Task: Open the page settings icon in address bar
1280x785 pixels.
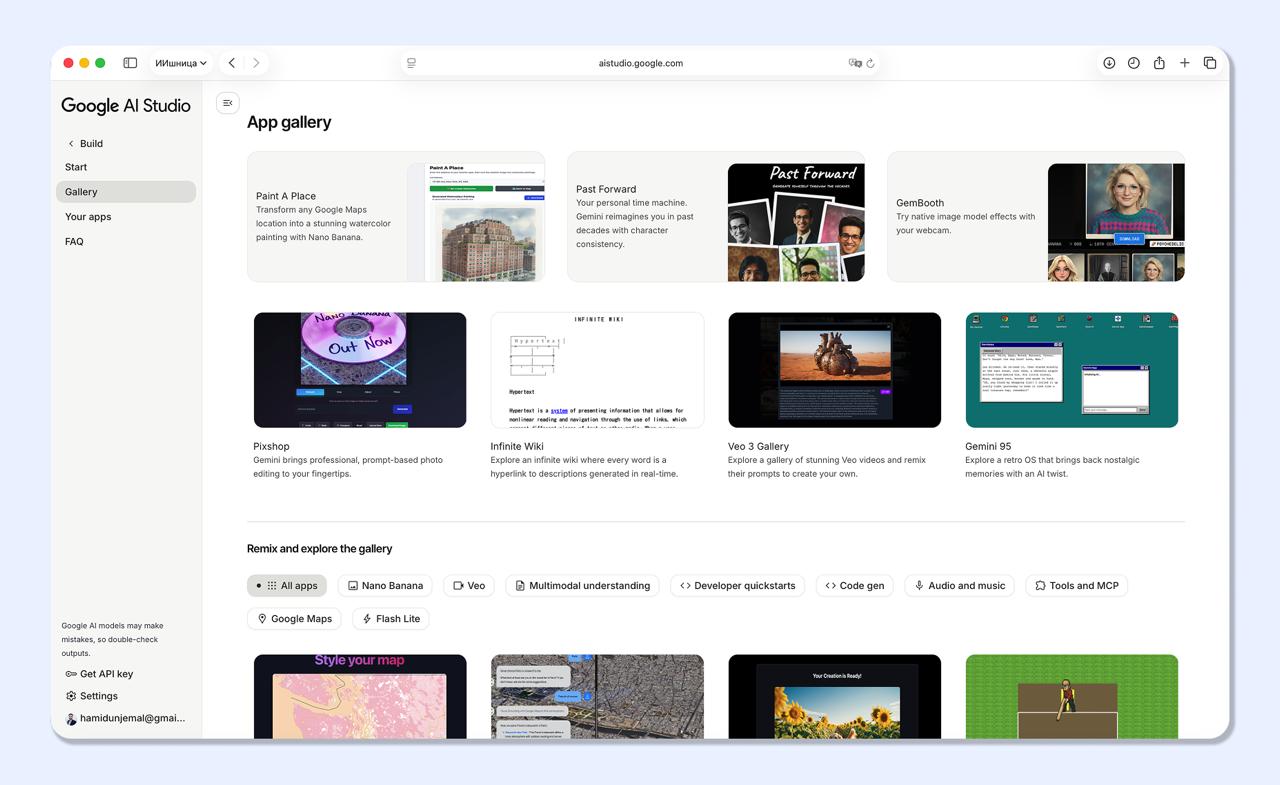Action: tap(411, 63)
